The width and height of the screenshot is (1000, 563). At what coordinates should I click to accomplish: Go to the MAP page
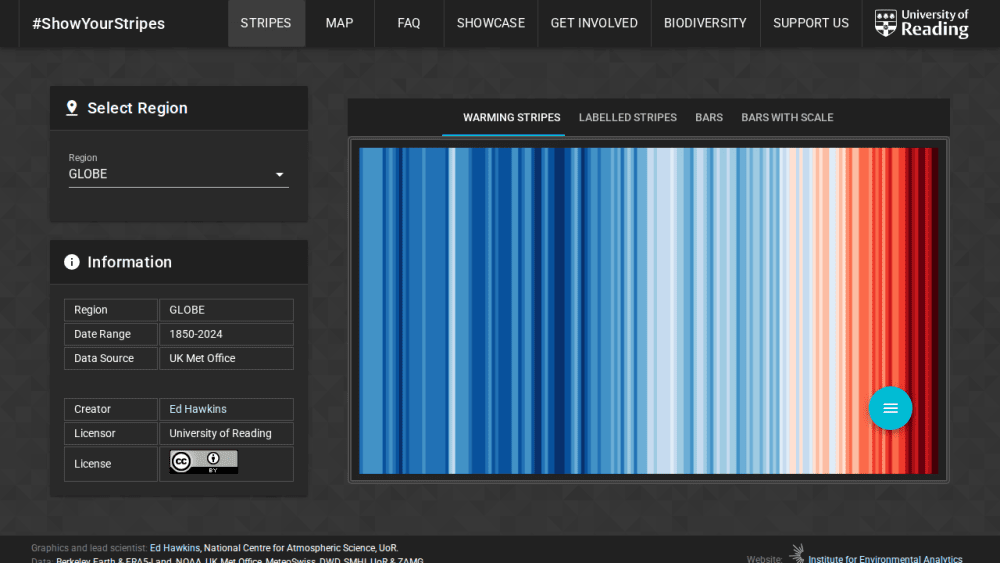(339, 24)
